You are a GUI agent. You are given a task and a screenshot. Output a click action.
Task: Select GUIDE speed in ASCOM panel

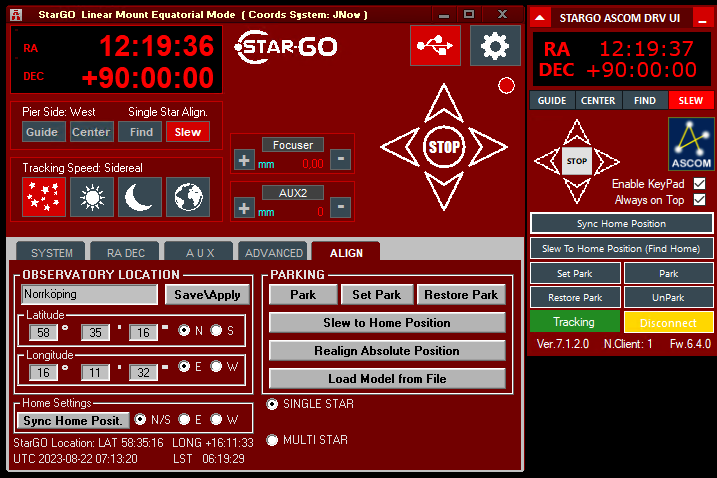click(x=551, y=100)
